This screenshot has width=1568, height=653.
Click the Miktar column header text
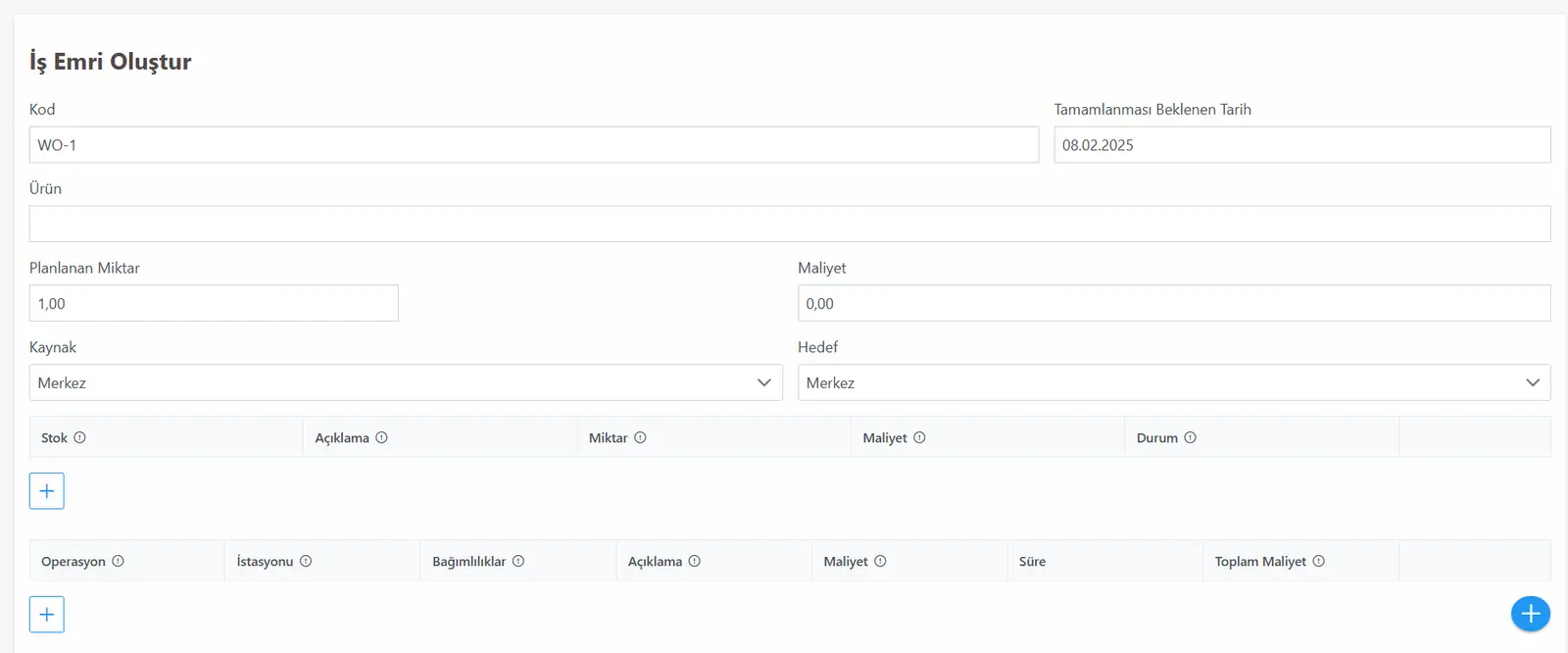608,438
